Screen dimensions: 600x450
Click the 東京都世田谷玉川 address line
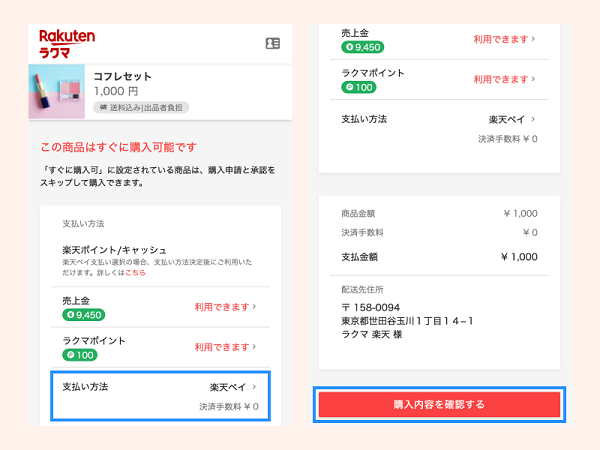[x=407, y=321]
